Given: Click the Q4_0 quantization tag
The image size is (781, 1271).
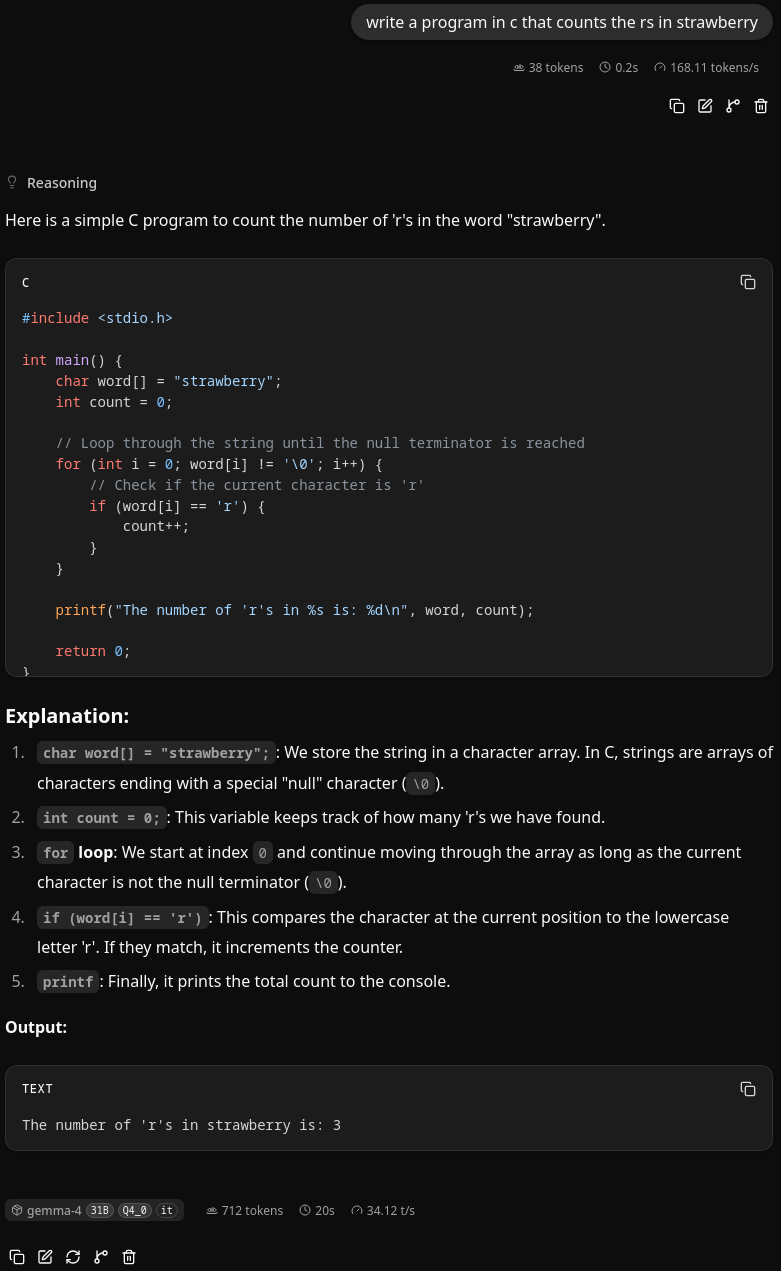Looking at the screenshot, I should pos(135,1210).
